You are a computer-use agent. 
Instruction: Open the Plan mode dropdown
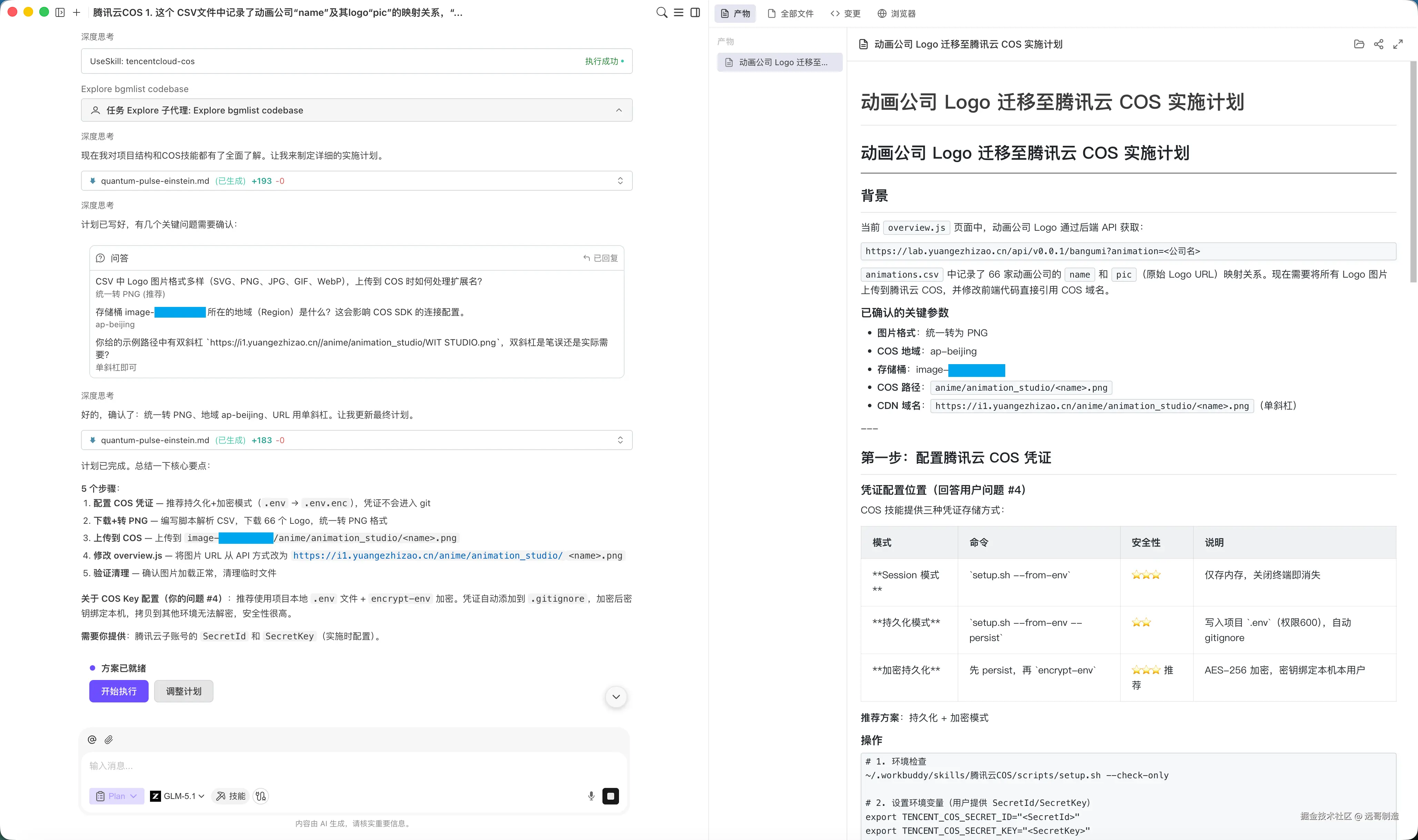(117, 797)
